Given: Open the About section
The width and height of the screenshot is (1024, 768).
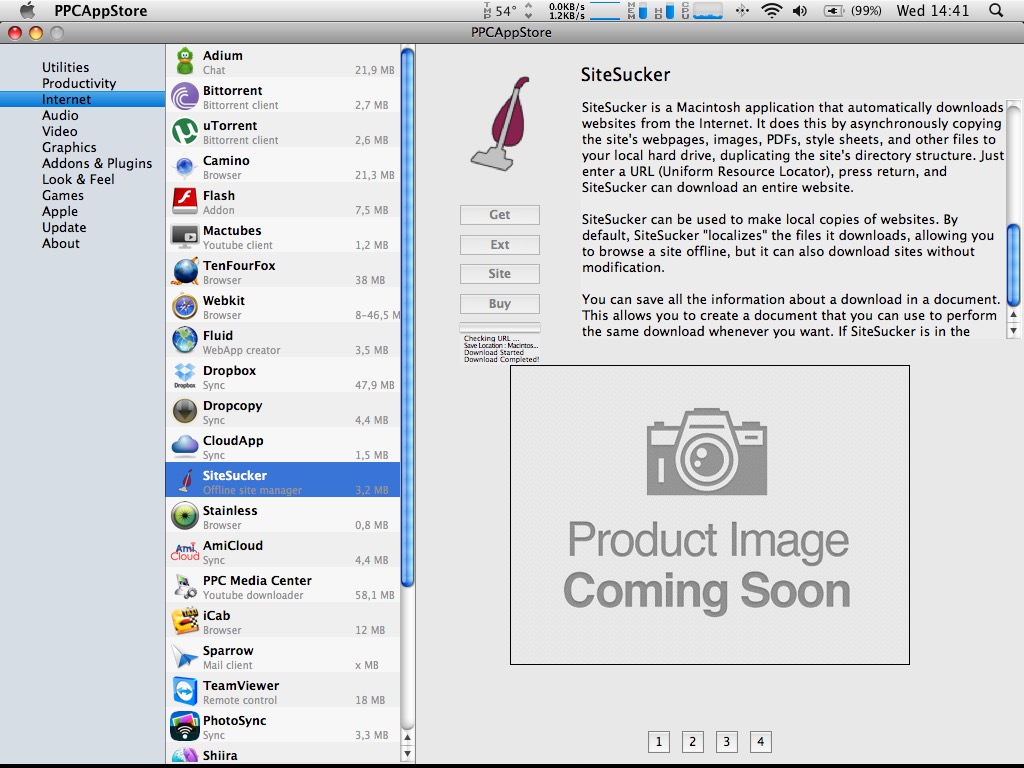Looking at the screenshot, I should [x=61, y=243].
